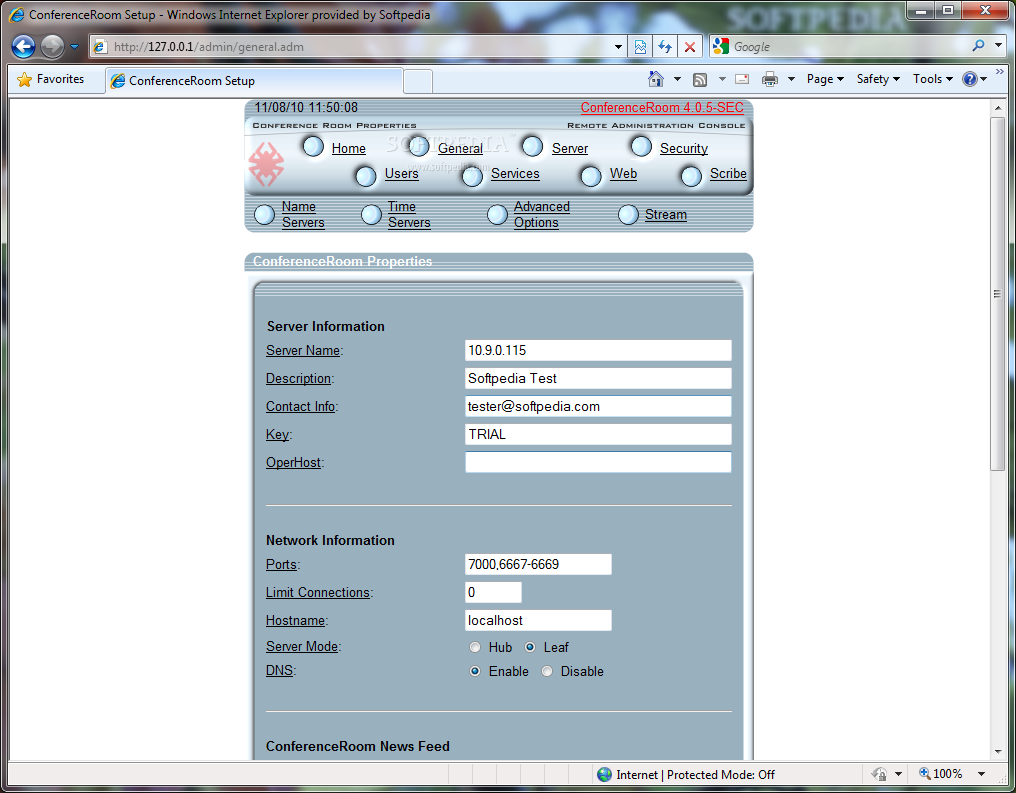Click the toolbar overflow chevron
This screenshot has width=1016, height=793.
coord(1000,72)
